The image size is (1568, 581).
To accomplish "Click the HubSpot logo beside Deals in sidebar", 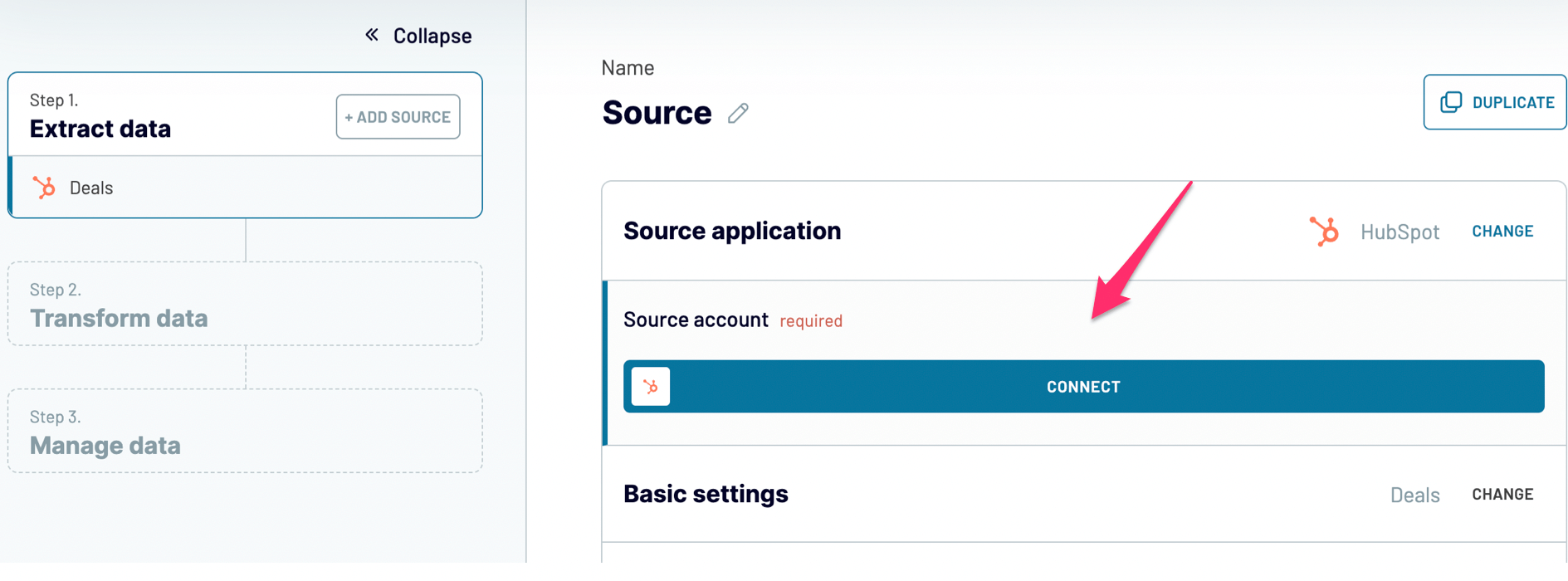I will (x=44, y=188).
